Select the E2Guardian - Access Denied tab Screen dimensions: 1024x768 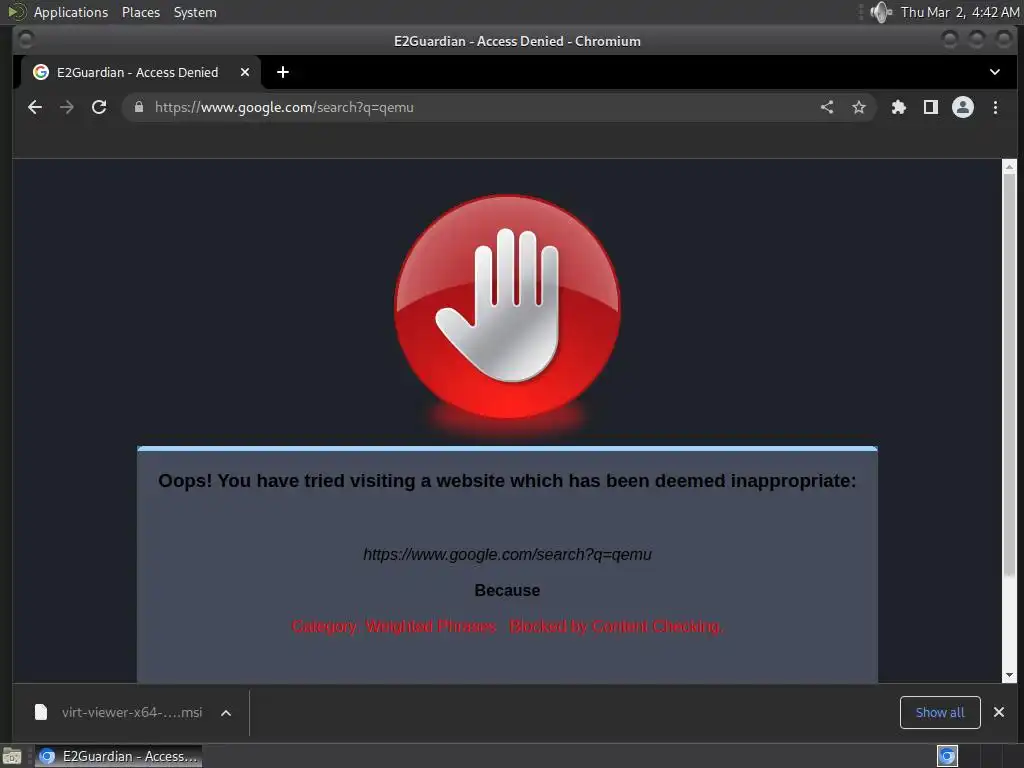click(140, 72)
